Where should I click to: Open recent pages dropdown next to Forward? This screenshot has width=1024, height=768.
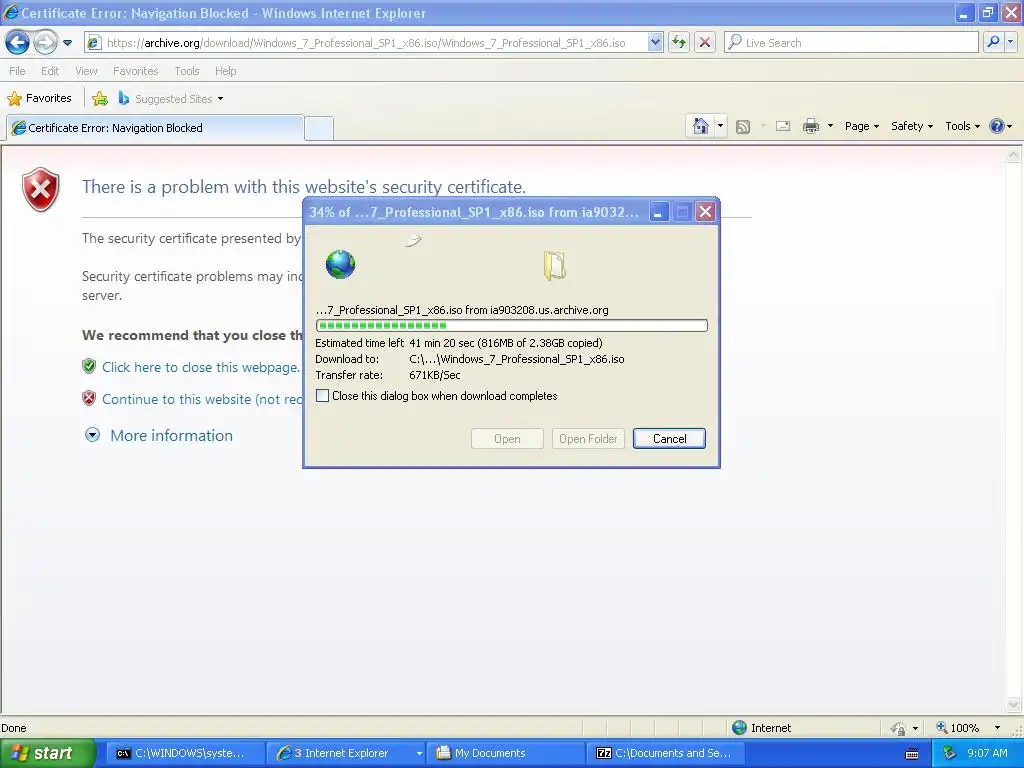click(67, 43)
